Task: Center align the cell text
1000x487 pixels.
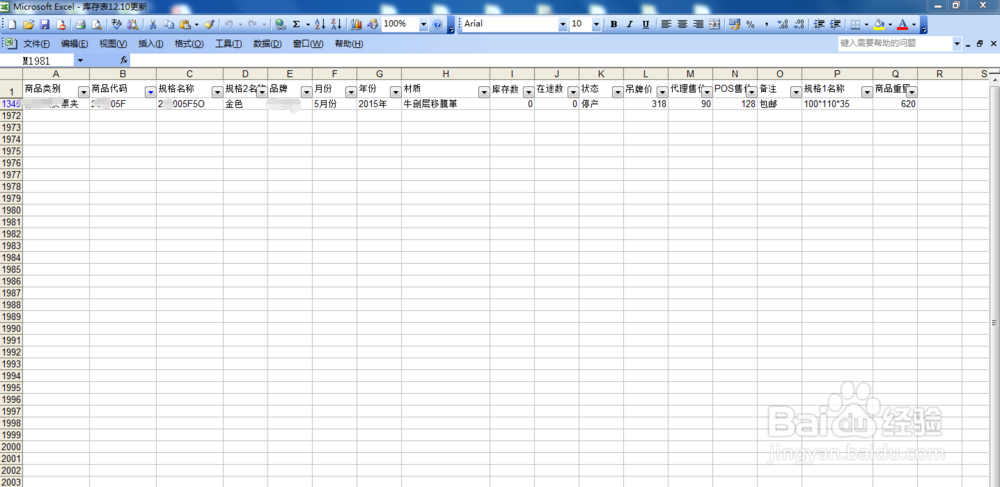Action: (682, 24)
